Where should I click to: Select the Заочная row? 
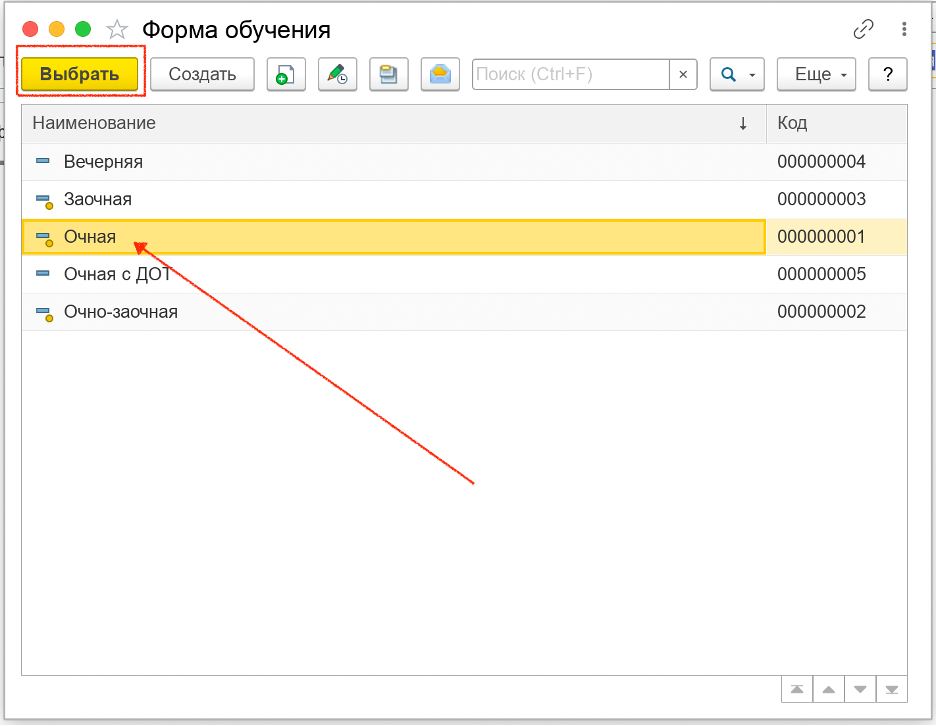pyautogui.click(x=464, y=199)
